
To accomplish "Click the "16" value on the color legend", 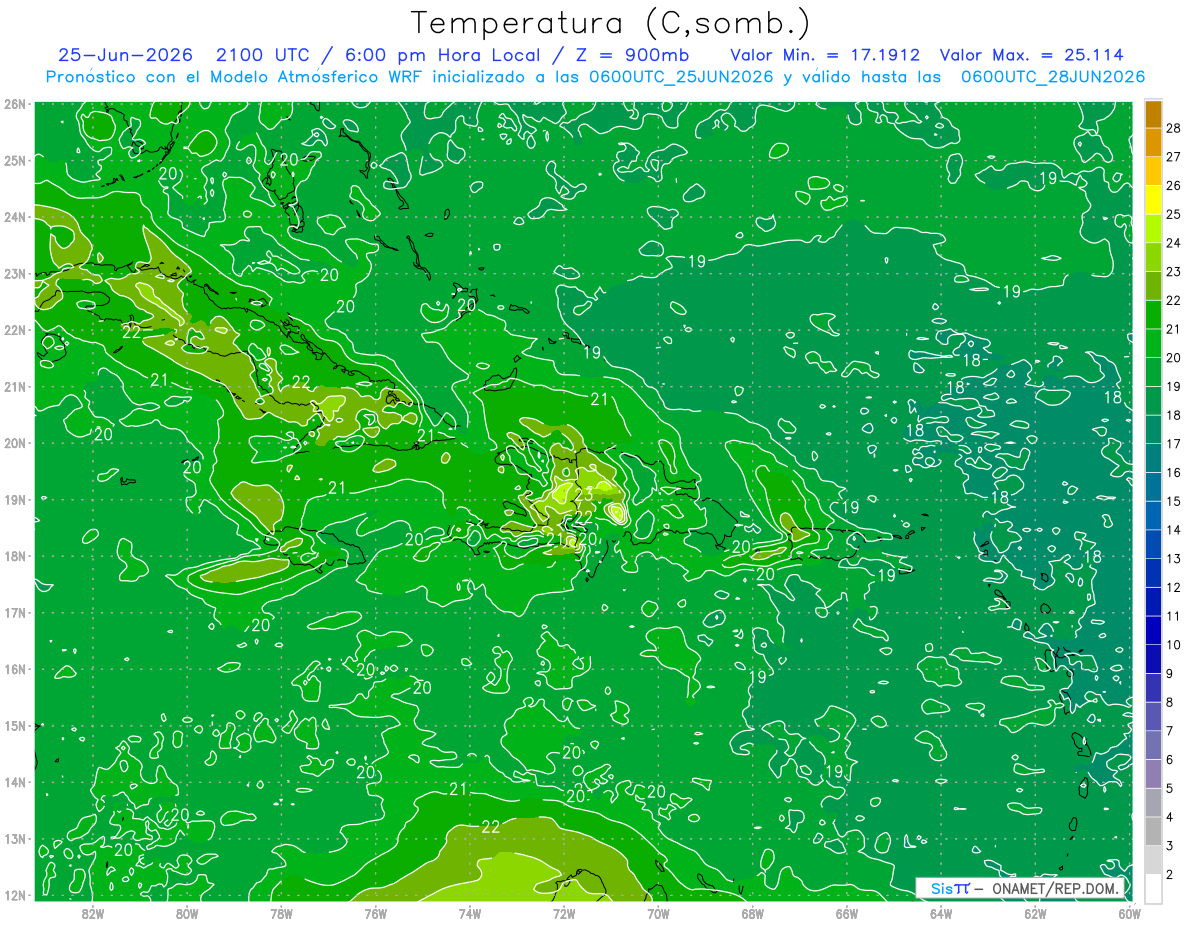I will [x=1173, y=473].
